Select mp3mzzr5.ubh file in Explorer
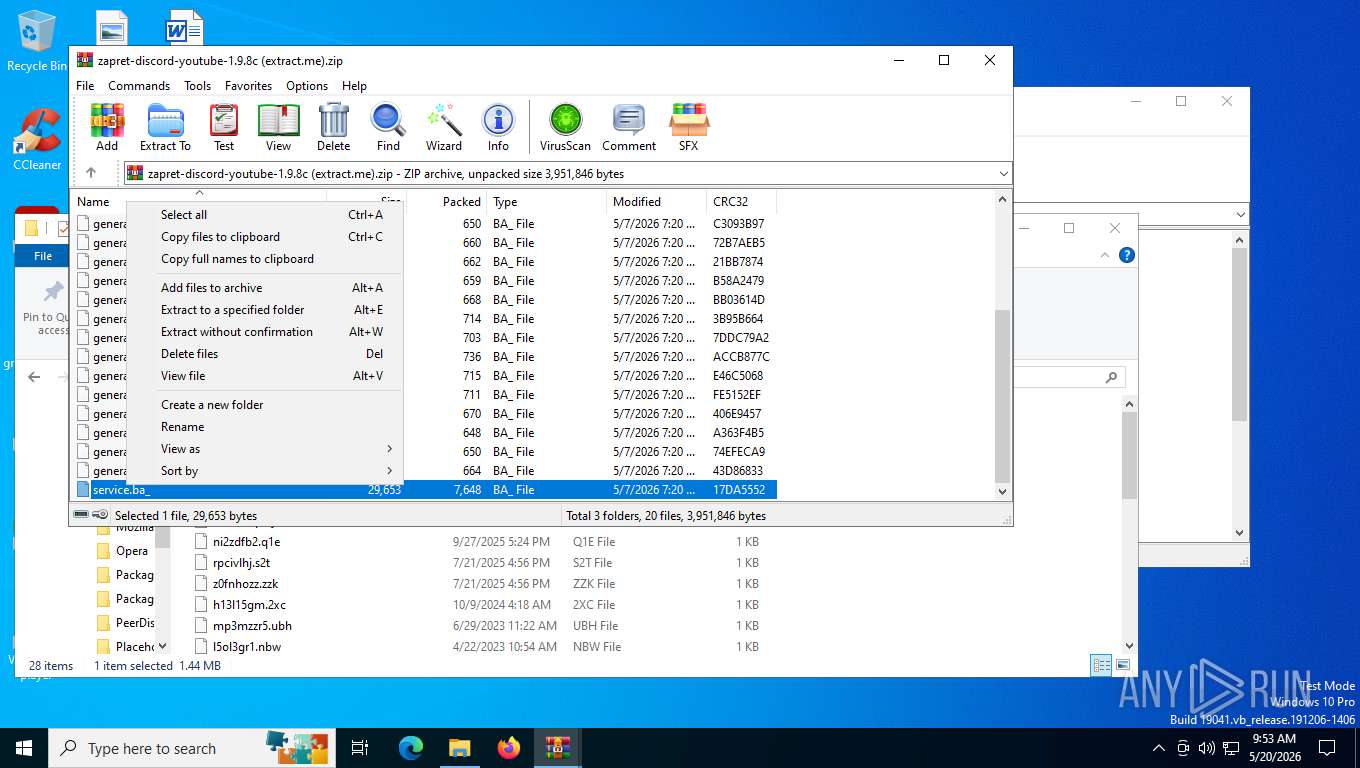The height and width of the screenshot is (768, 1360). (x=252, y=626)
